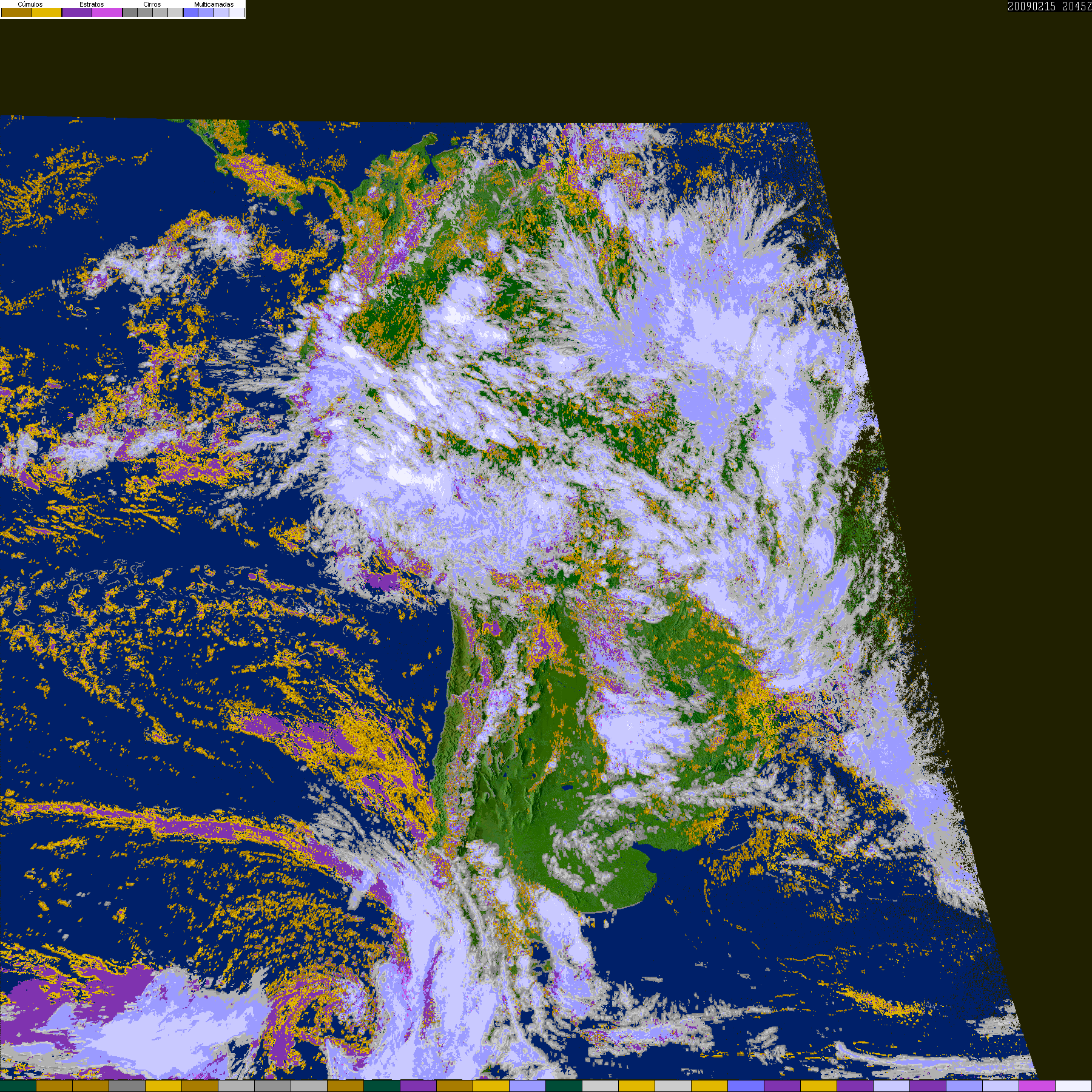Pick the second-lightest gray Cirros legend swatch
Image resolution: width=1092 pixels, height=1092 pixels.
[160, 12]
